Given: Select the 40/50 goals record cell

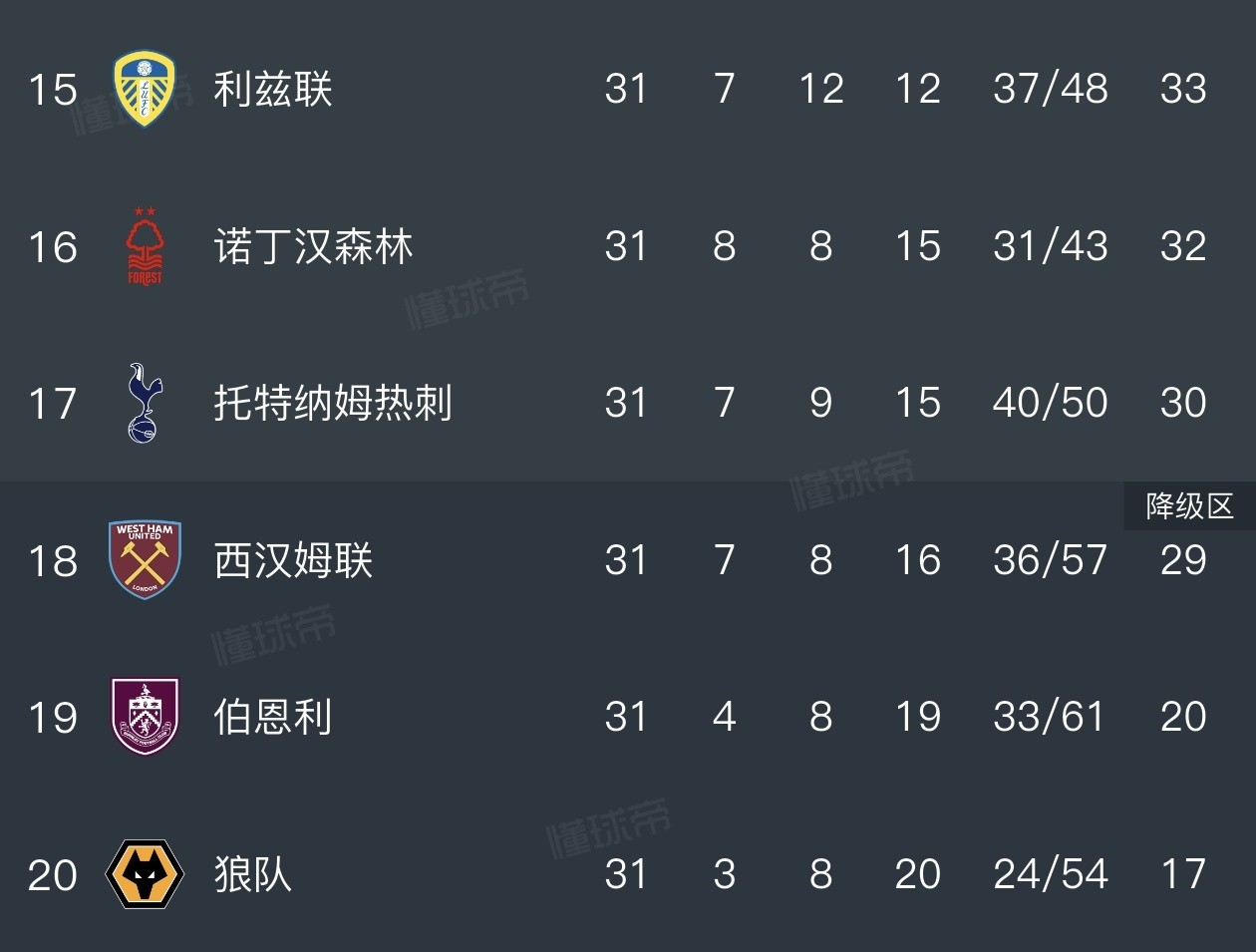Looking at the screenshot, I should point(1050,403).
